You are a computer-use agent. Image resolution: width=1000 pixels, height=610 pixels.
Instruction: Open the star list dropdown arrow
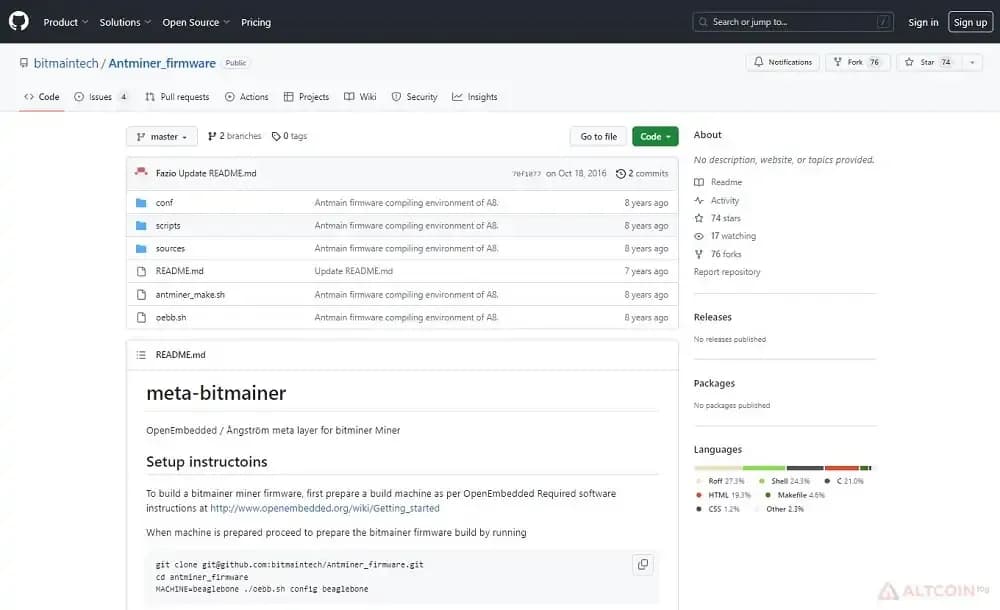pos(971,62)
